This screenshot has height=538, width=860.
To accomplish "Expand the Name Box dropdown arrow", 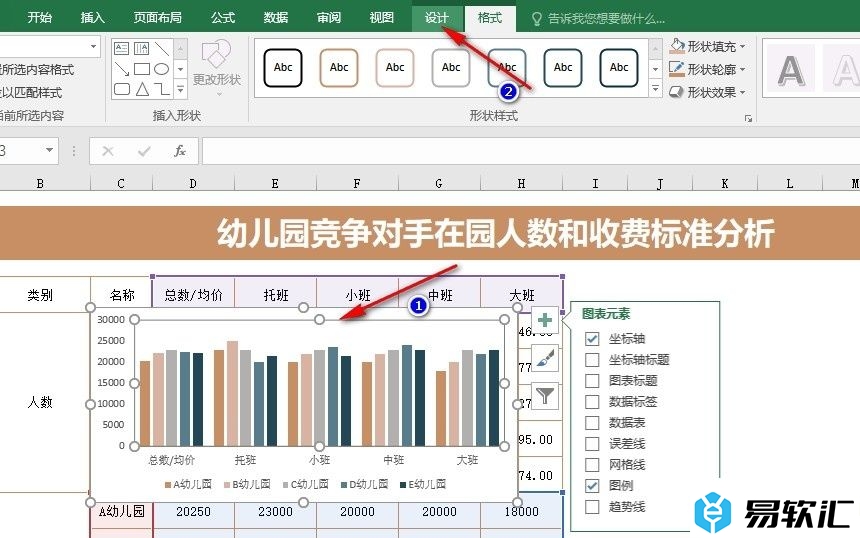I will pos(49,150).
